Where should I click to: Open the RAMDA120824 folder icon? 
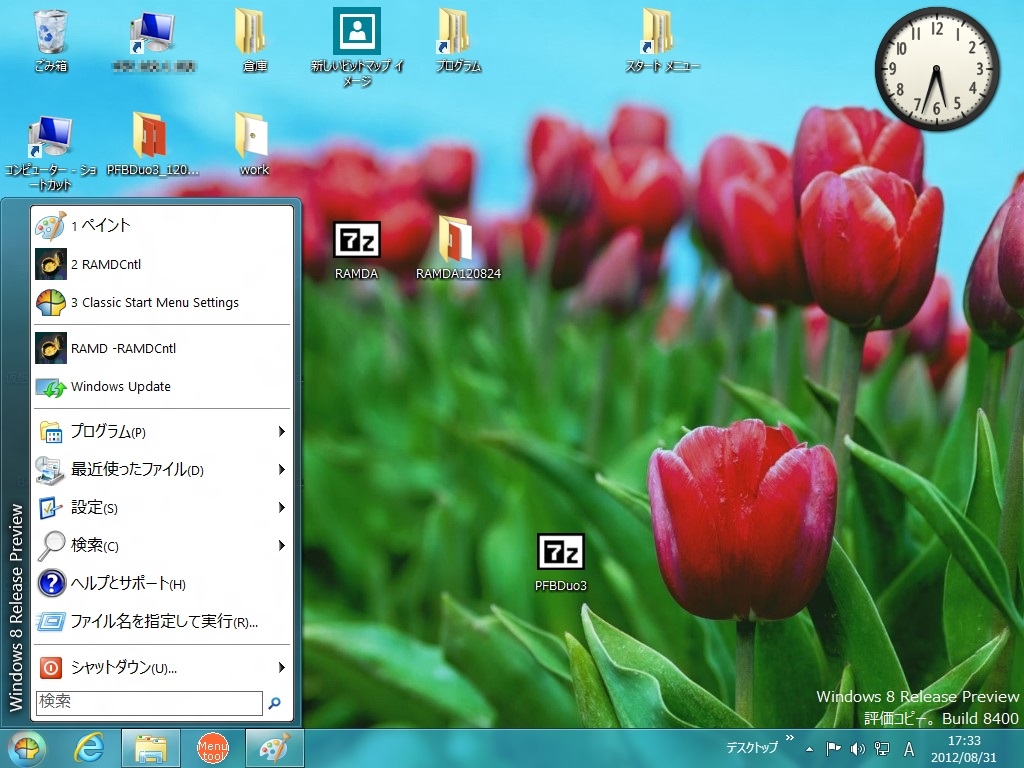point(457,241)
